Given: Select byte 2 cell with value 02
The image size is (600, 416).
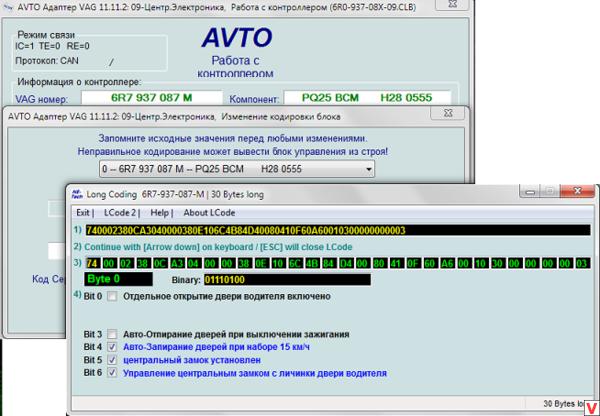Looking at the screenshot, I should (x=126, y=263).
